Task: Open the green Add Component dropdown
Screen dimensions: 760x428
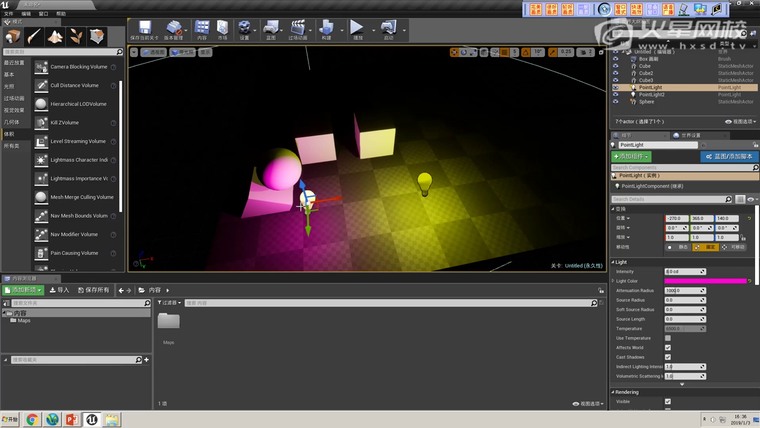Action: click(631, 156)
